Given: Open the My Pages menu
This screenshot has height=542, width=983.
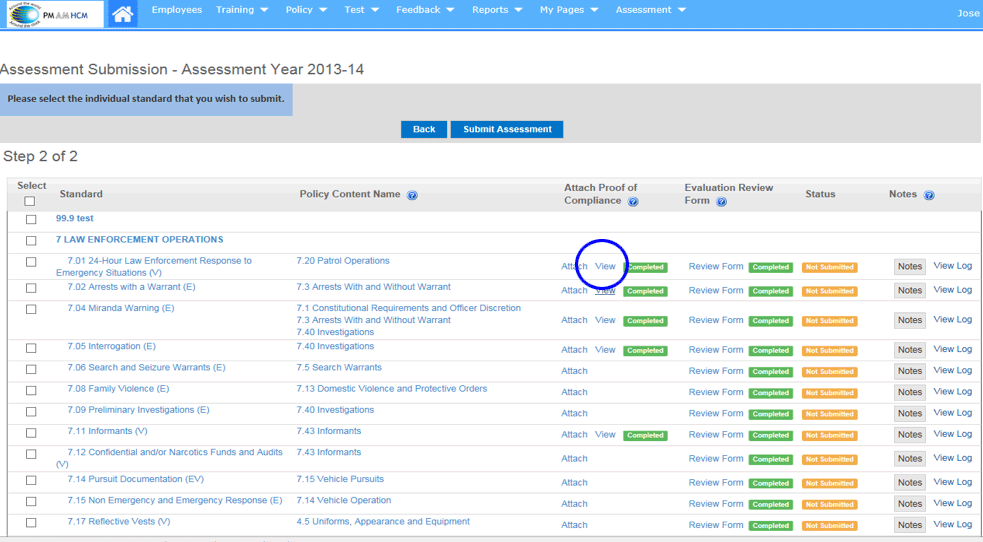Looking at the screenshot, I should pos(568,10).
